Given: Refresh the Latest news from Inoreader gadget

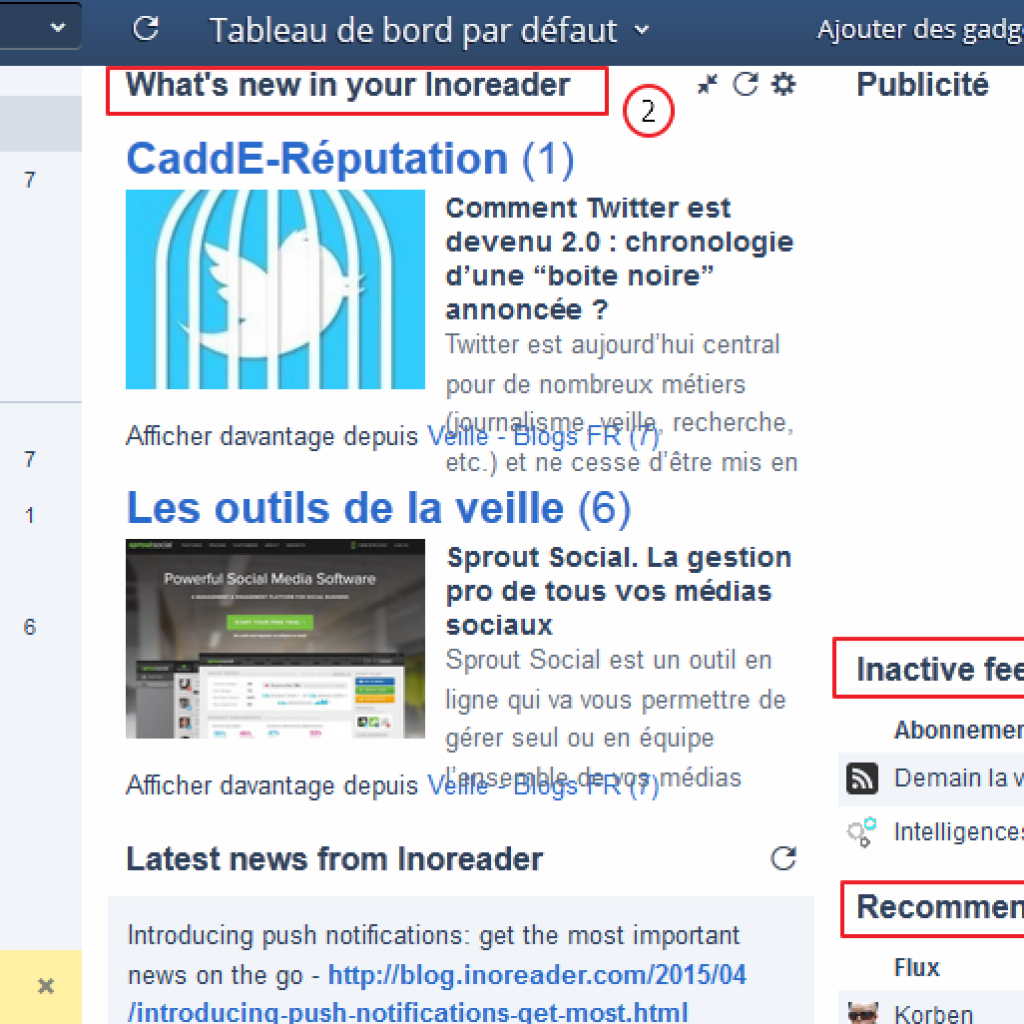Looking at the screenshot, I should 784,858.
